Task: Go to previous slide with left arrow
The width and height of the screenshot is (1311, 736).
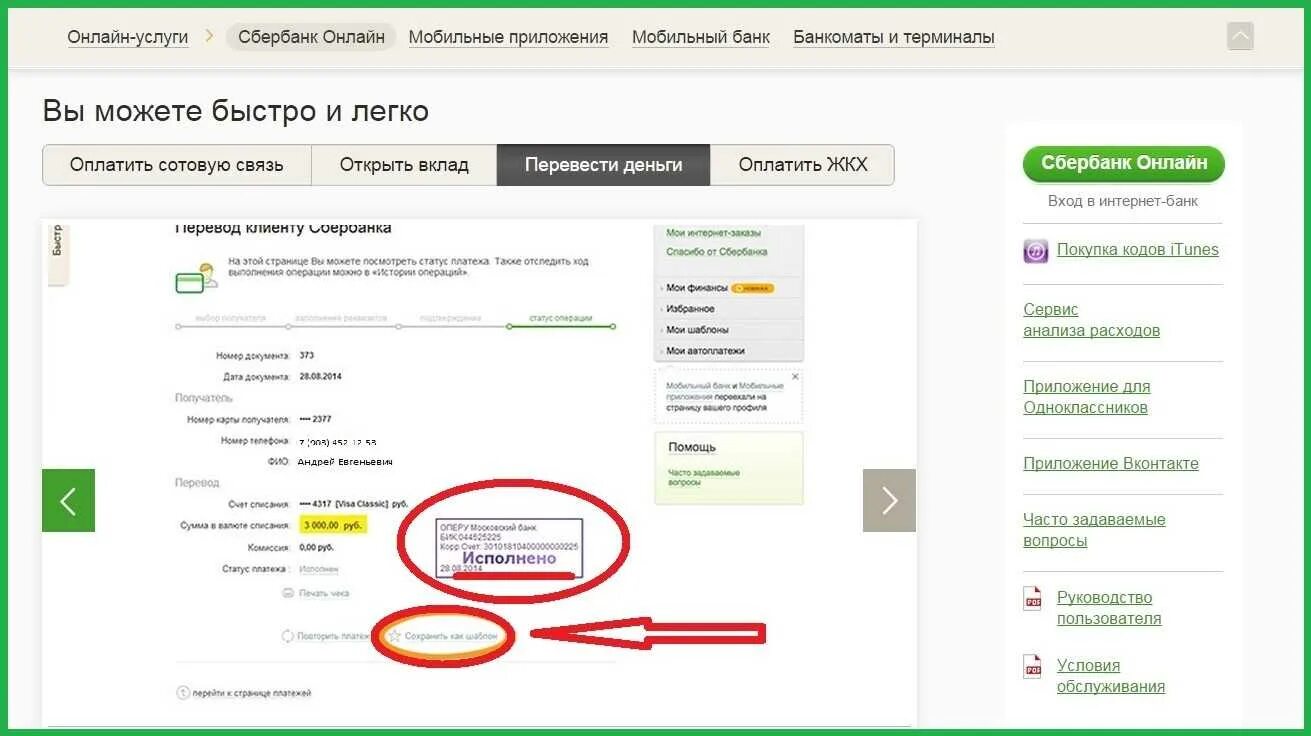Action: tap(68, 500)
